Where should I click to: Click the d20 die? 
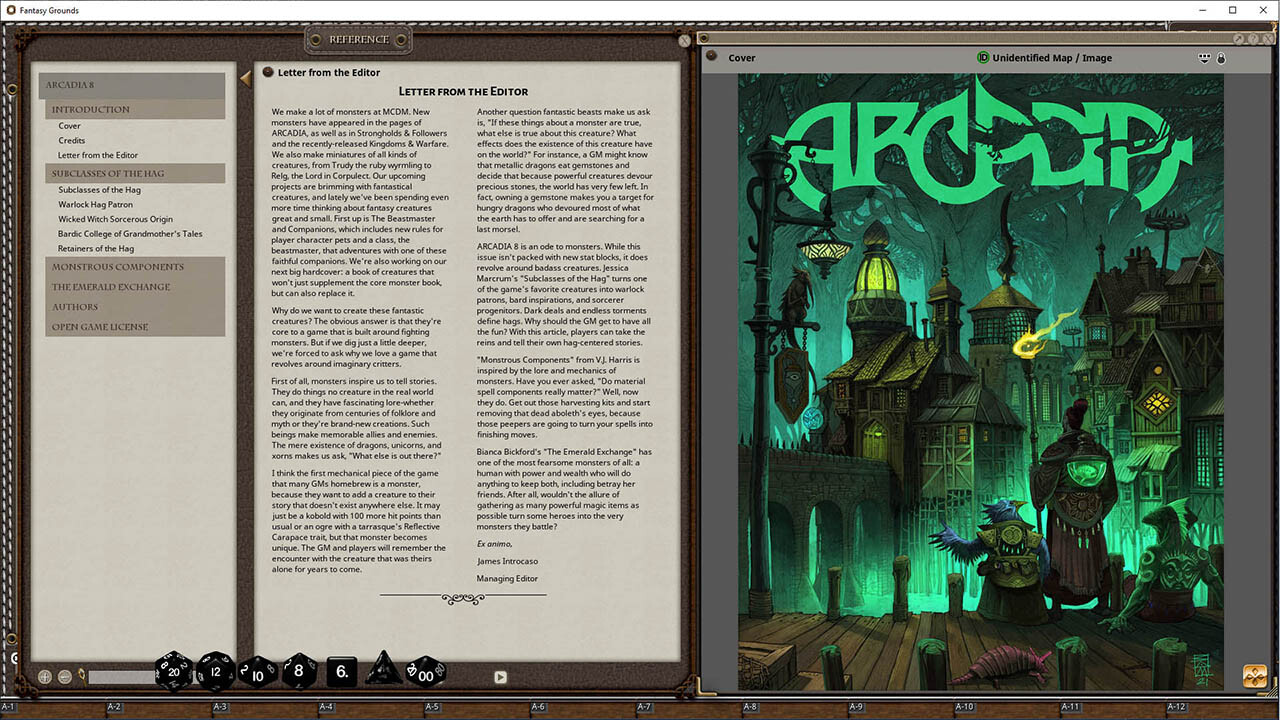(174, 671)
